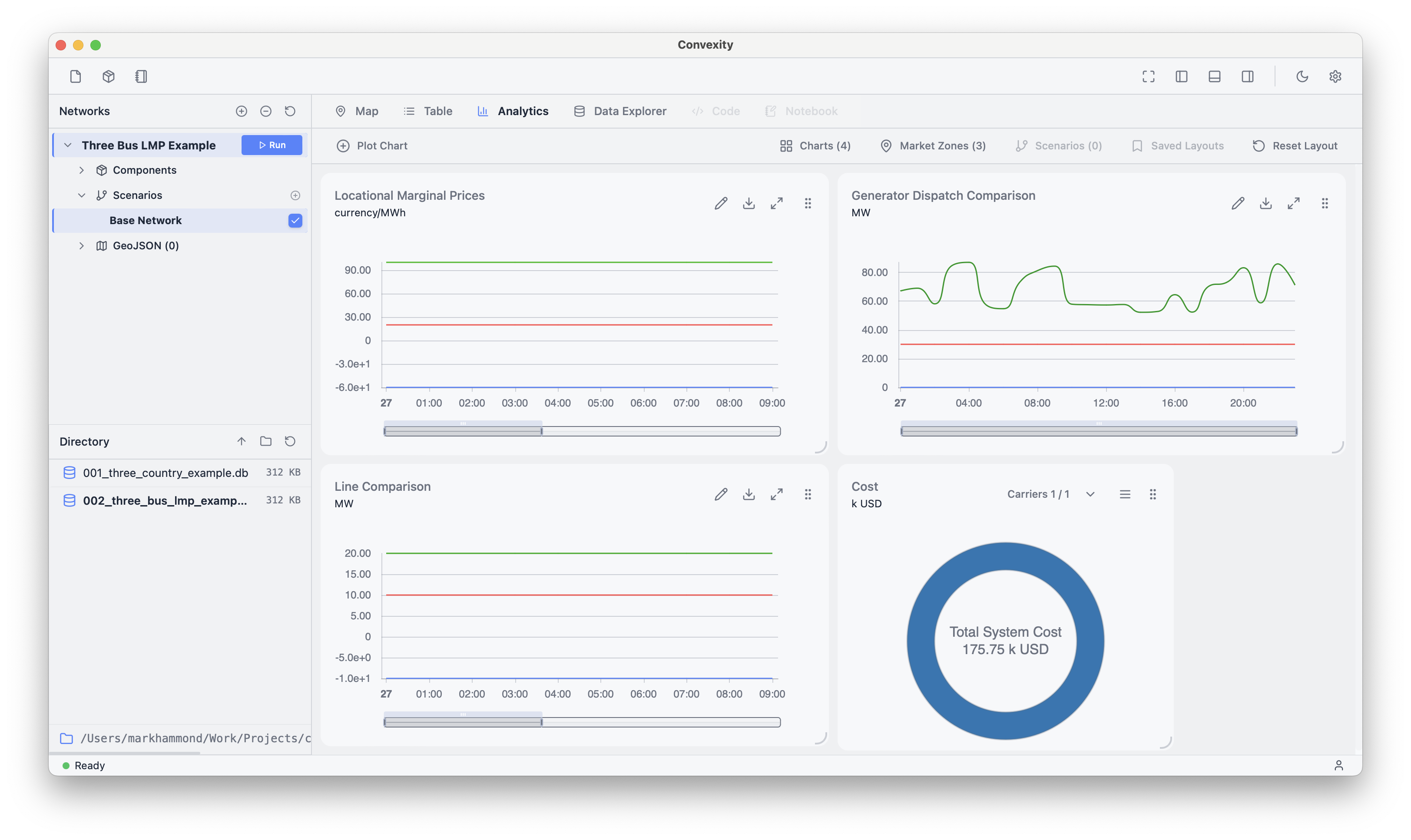Uncheck the Base Network checkbox
This screenshot has height=840, width=1411.
[x=295, y=220]
